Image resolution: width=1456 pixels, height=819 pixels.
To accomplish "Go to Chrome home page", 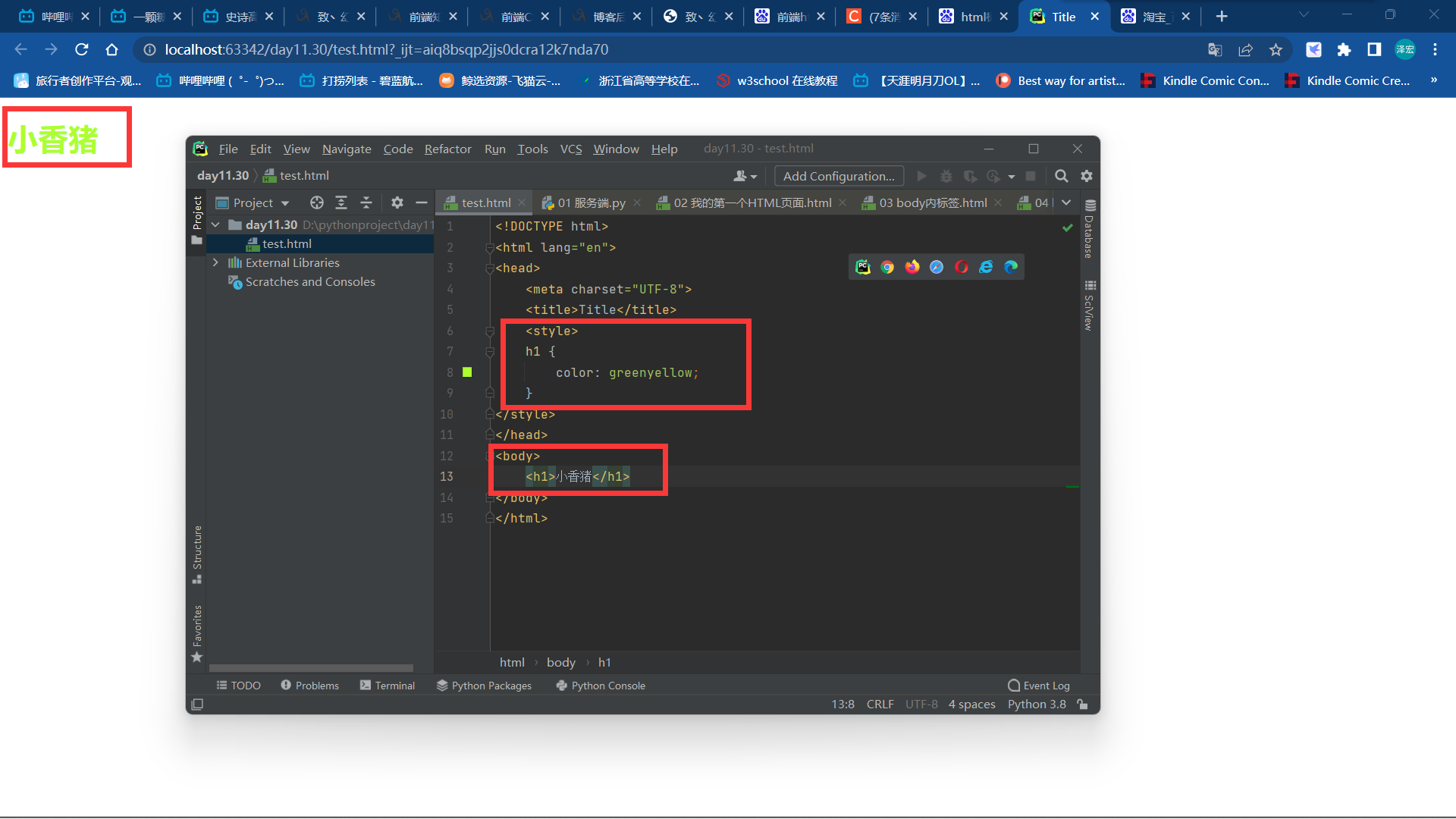I will 112,49.
